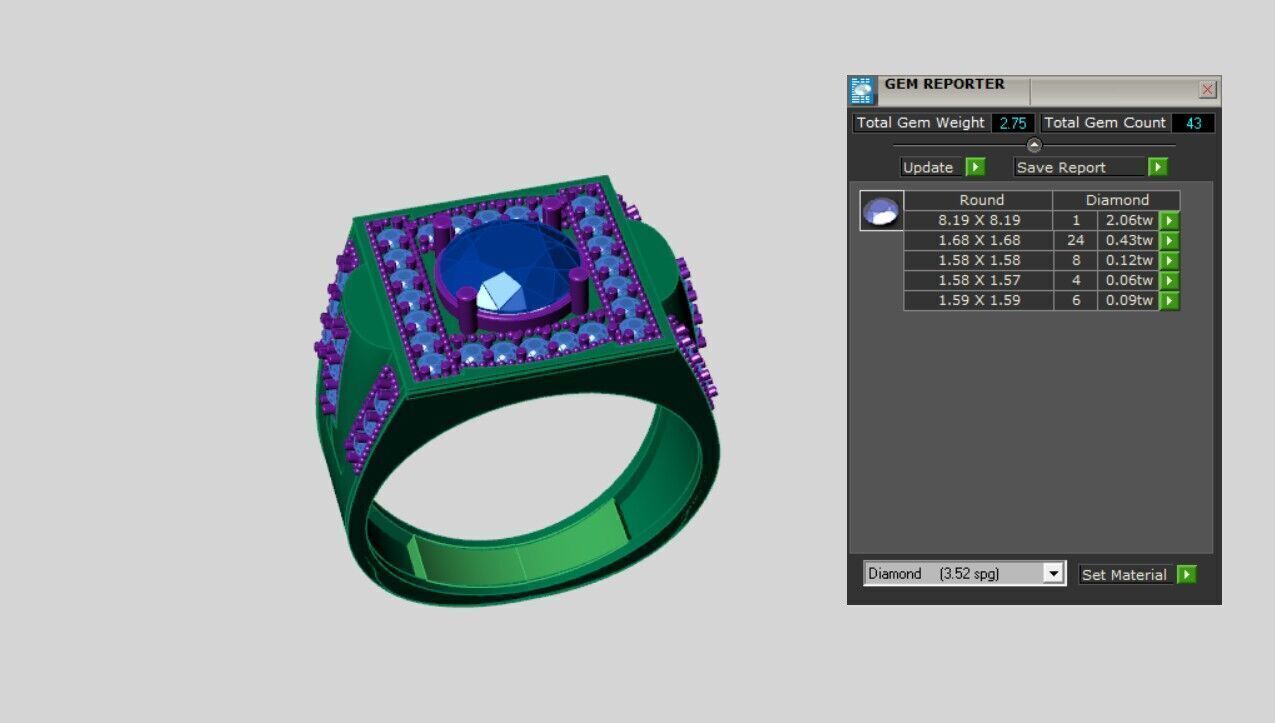Click the 0.06tw weight cell
This screenshot has width=1275, height=723.
coord(1129,280)
